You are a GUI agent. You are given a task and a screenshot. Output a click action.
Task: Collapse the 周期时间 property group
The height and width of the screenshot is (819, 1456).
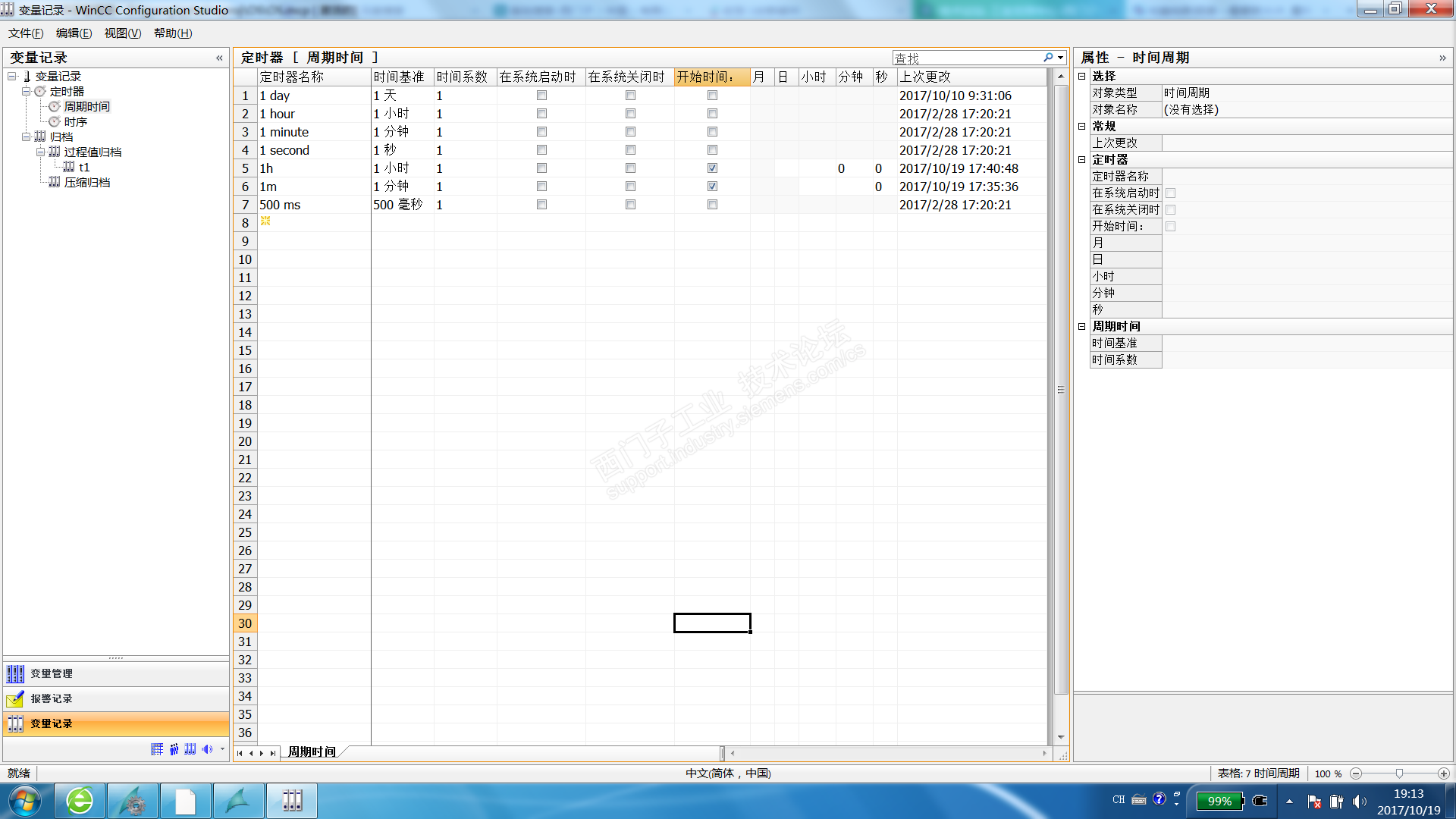(x=1082, y=327)
